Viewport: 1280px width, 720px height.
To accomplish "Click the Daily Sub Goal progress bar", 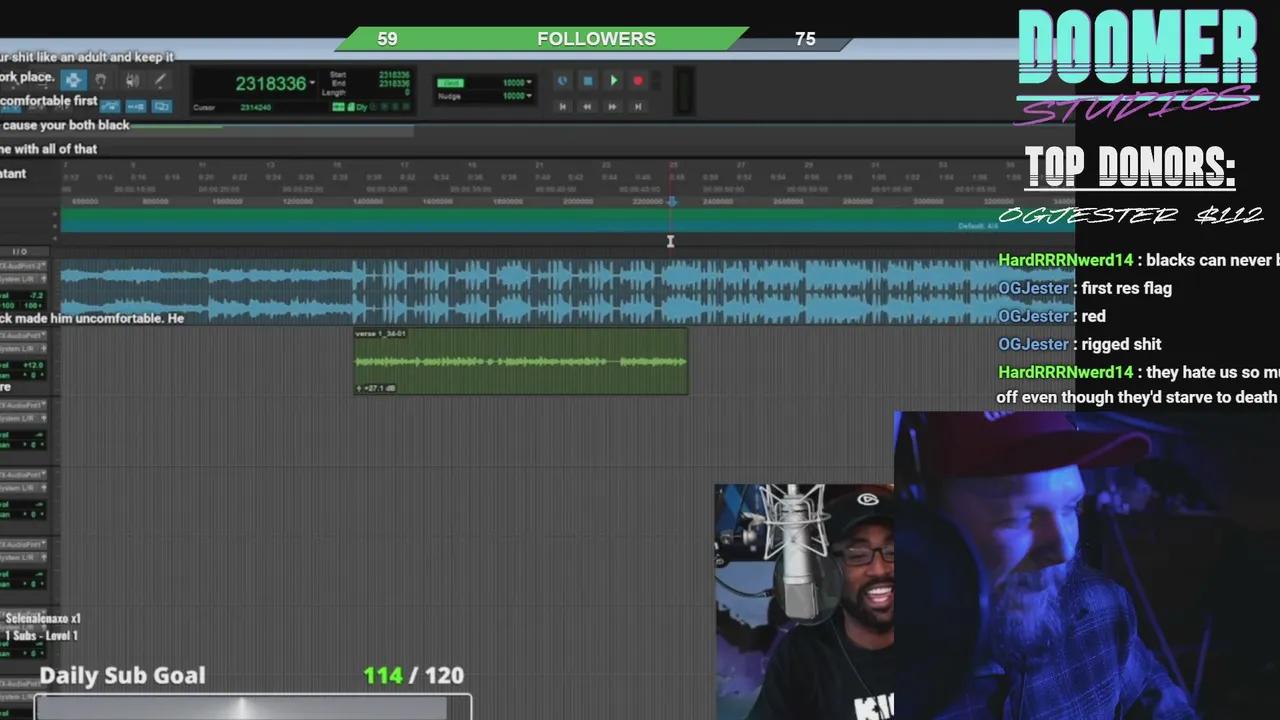I will pyautogui.click(x=253, y=707).
